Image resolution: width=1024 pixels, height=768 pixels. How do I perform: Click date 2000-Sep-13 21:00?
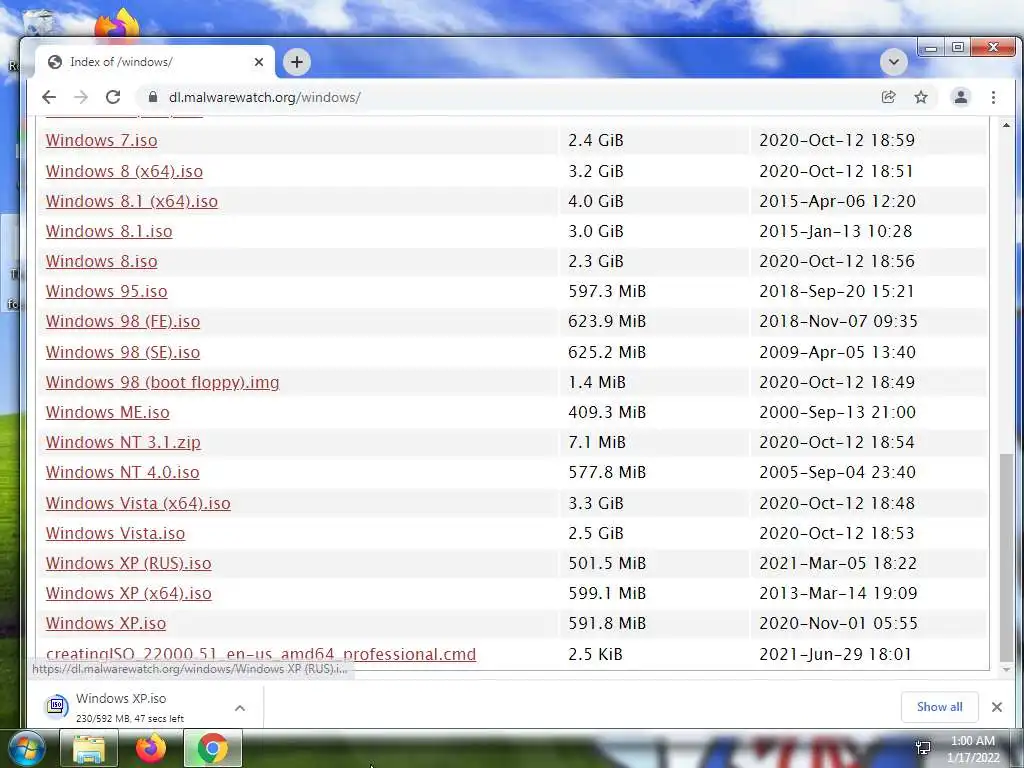pyautogui.click(x=837, y=412)
